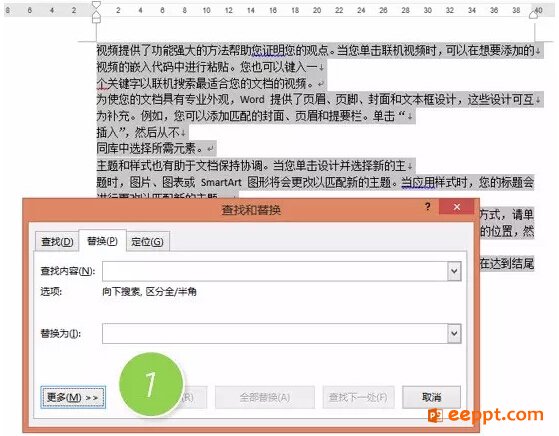Click the 取消 button
Viewport: 559px width, 436px height.
(x=431, y=397)
